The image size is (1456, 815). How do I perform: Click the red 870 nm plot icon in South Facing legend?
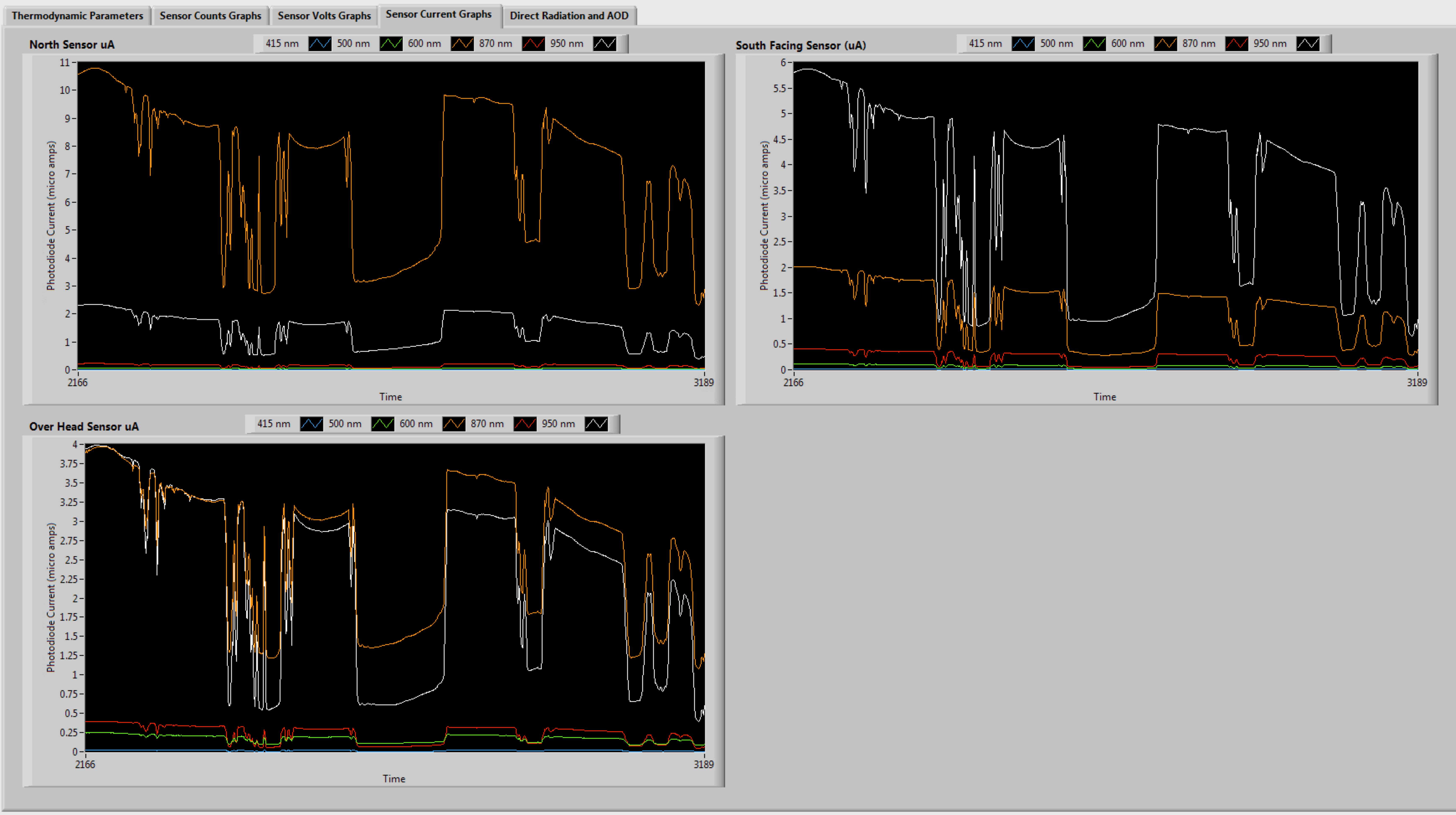point(1236,44)
